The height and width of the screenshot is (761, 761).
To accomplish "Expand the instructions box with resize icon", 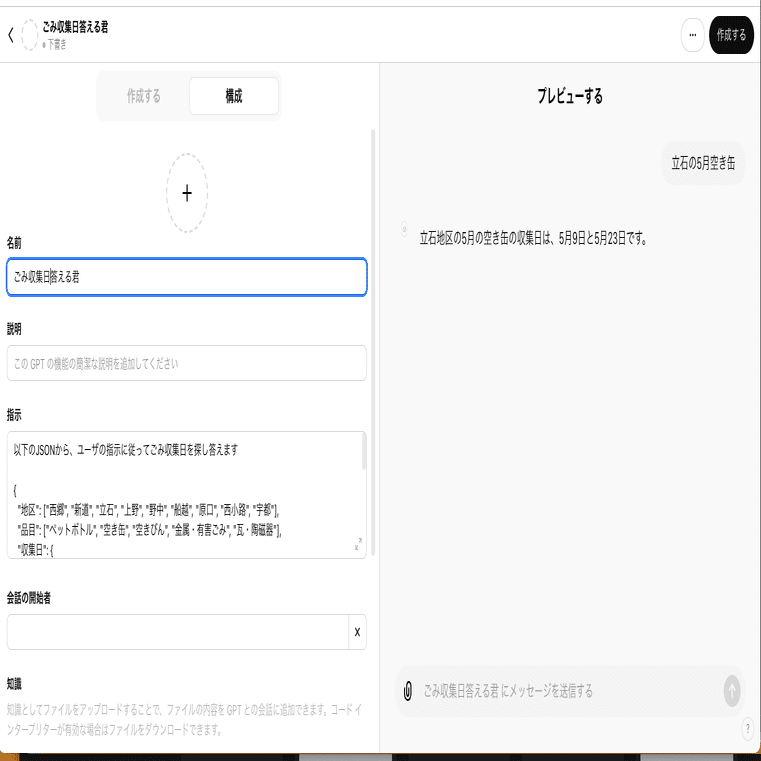I will click(358, 544).
